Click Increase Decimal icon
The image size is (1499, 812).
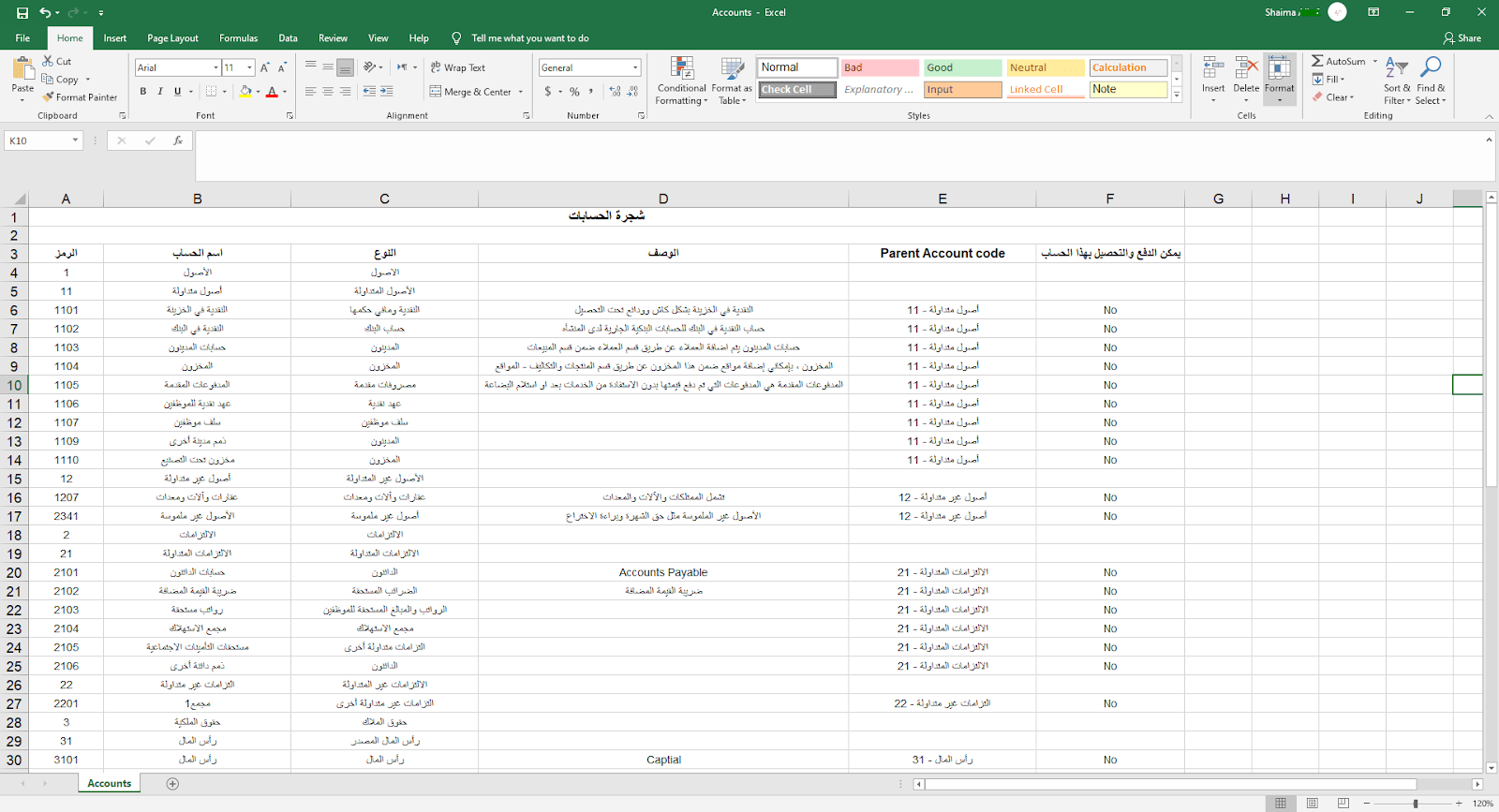(615, 92)
